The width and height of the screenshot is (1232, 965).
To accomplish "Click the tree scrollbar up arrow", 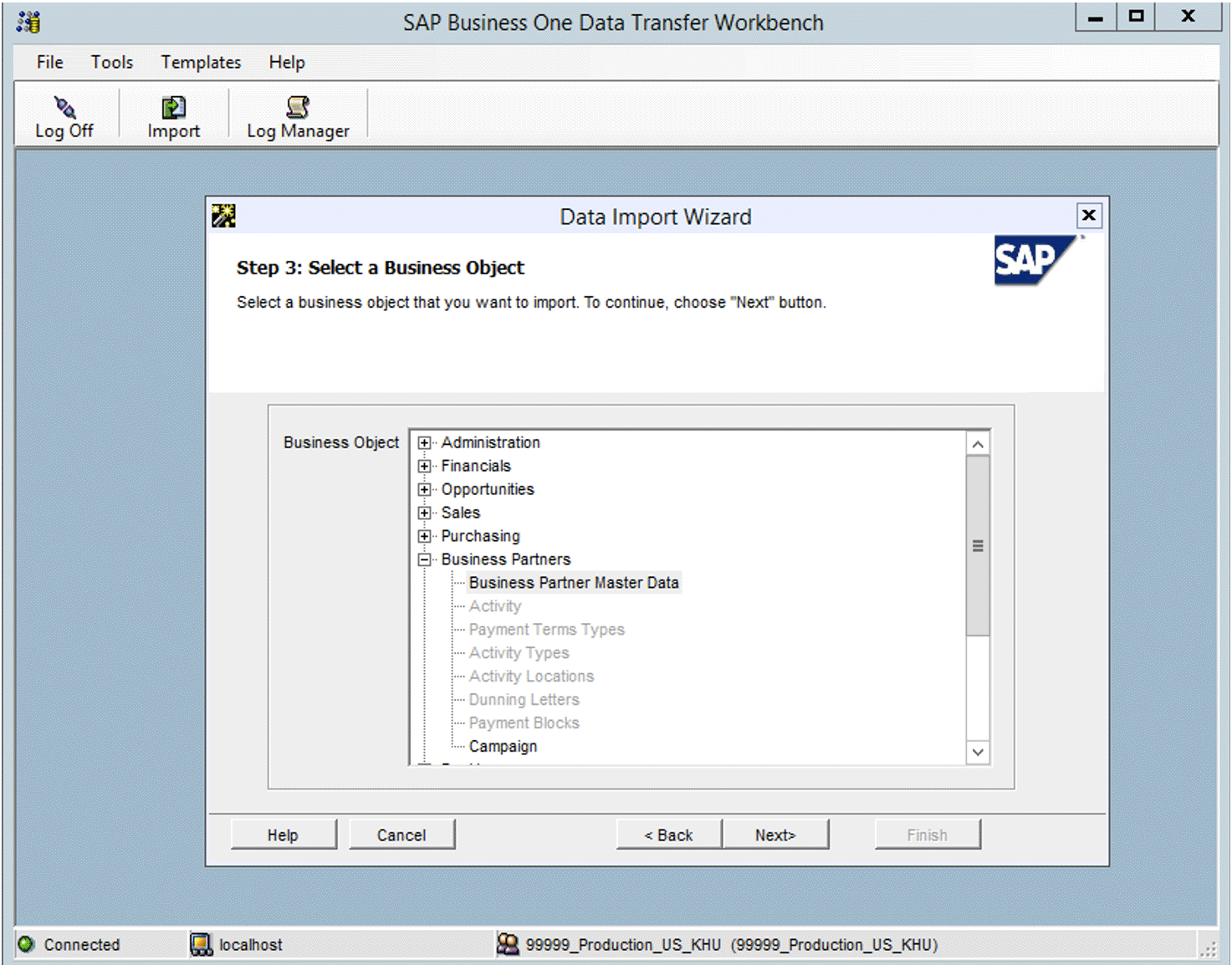I will tap(978, 444).
